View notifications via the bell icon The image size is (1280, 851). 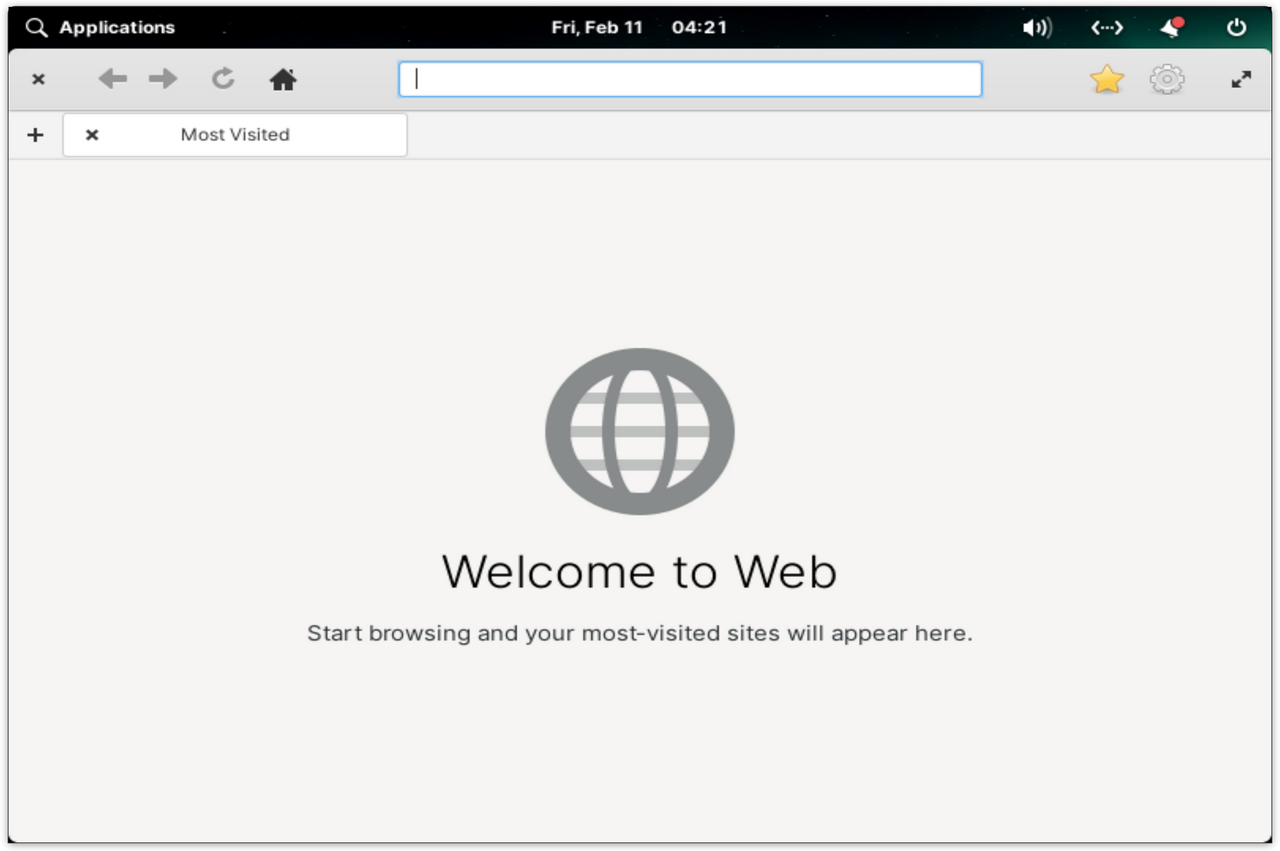point(1171,27)
